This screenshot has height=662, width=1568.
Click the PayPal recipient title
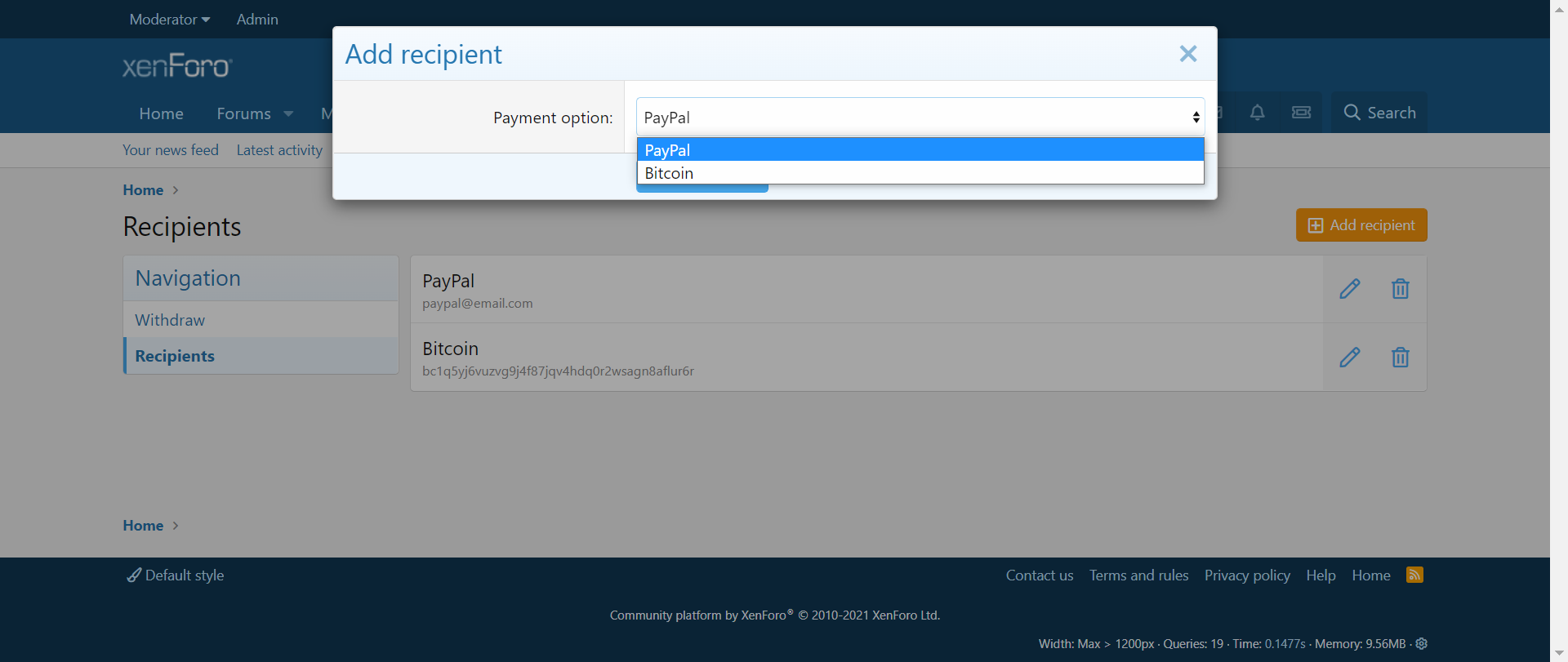pyautogui.click(x=448, y=281)
